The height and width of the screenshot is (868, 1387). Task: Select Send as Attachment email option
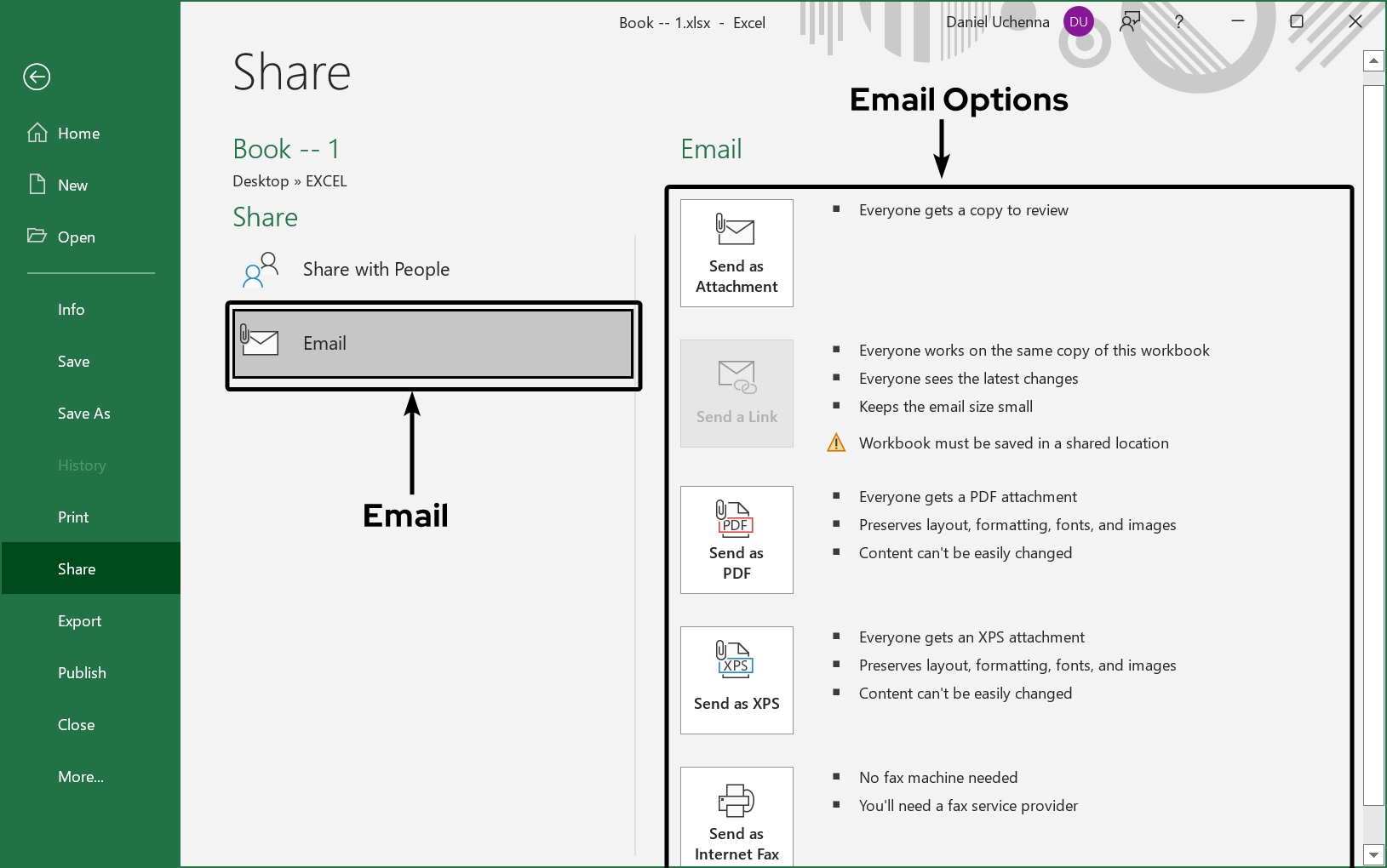click(x=736, y=253)
